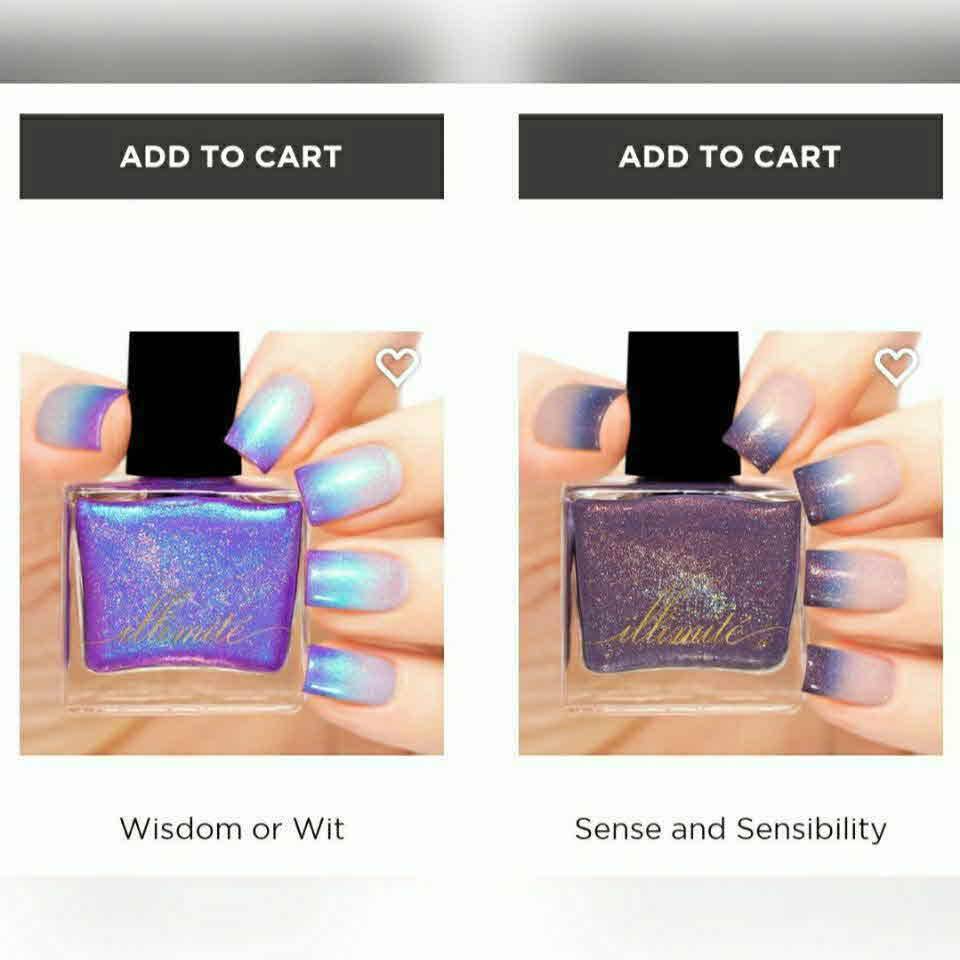Add Wisdom or Wit polish to cart

click(x=231, y=156)
